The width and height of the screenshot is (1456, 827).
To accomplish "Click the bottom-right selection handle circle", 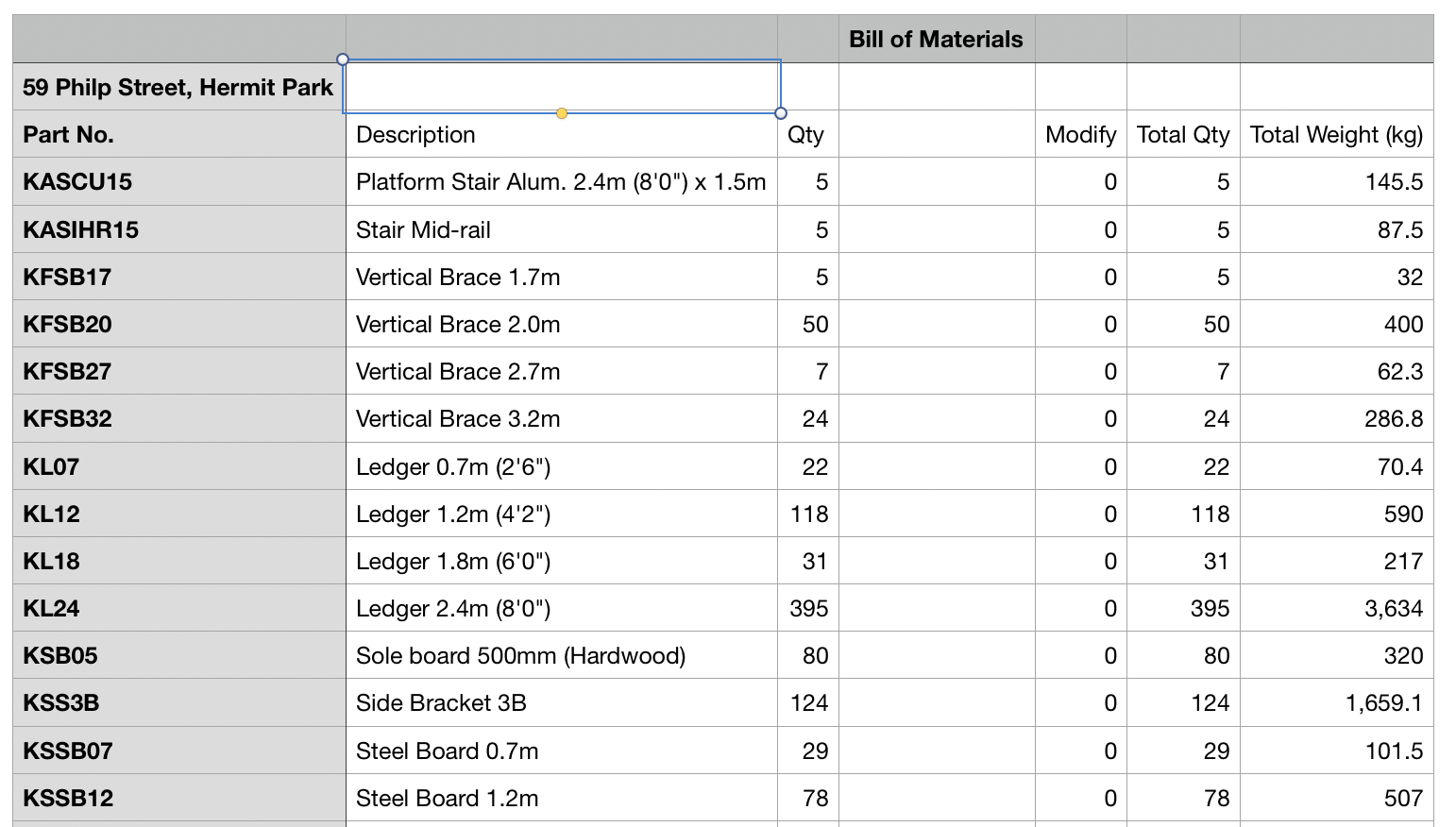I will [x=781, y=113].
